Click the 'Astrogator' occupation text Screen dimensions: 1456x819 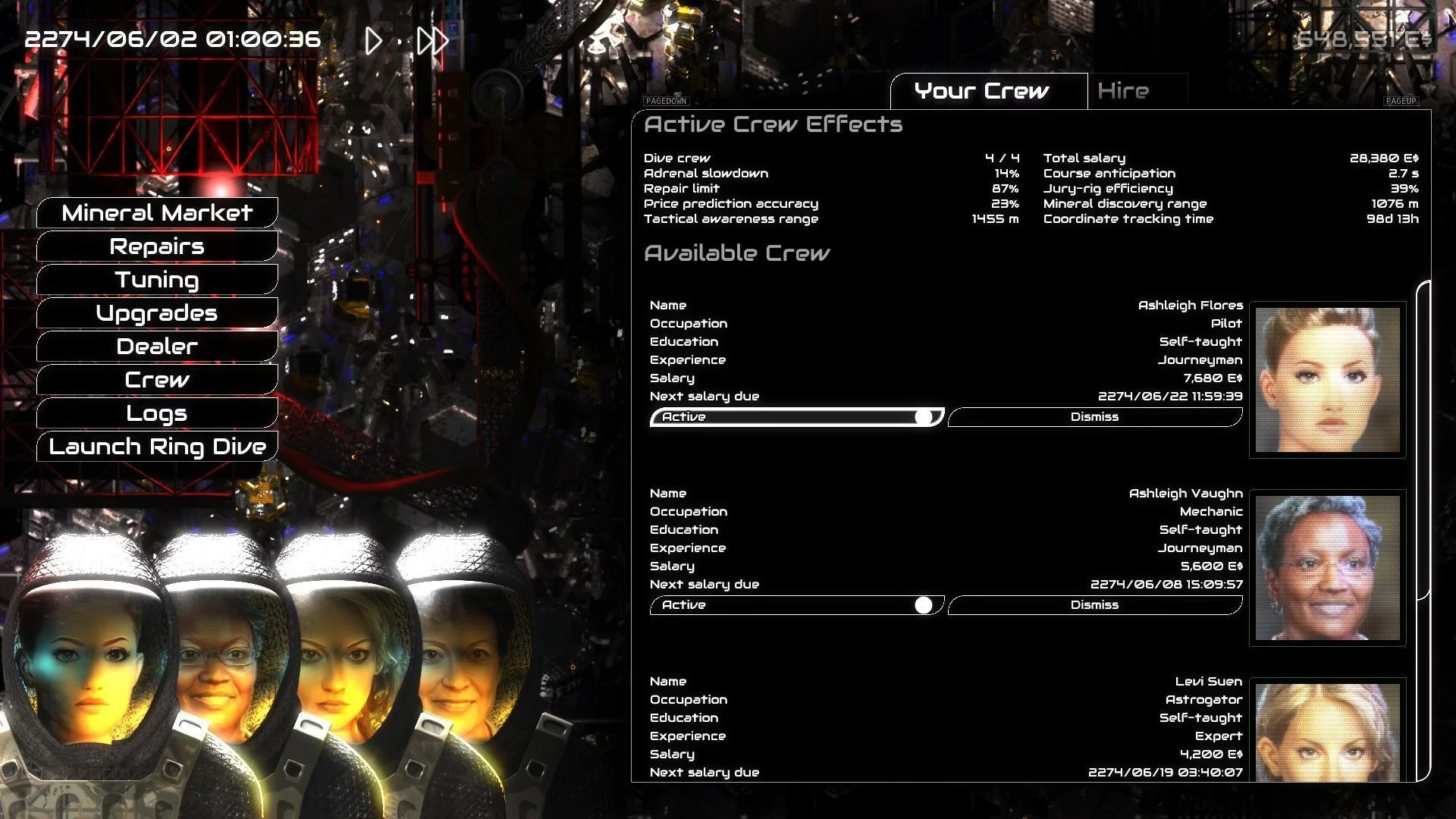[x=1203, y=700]
